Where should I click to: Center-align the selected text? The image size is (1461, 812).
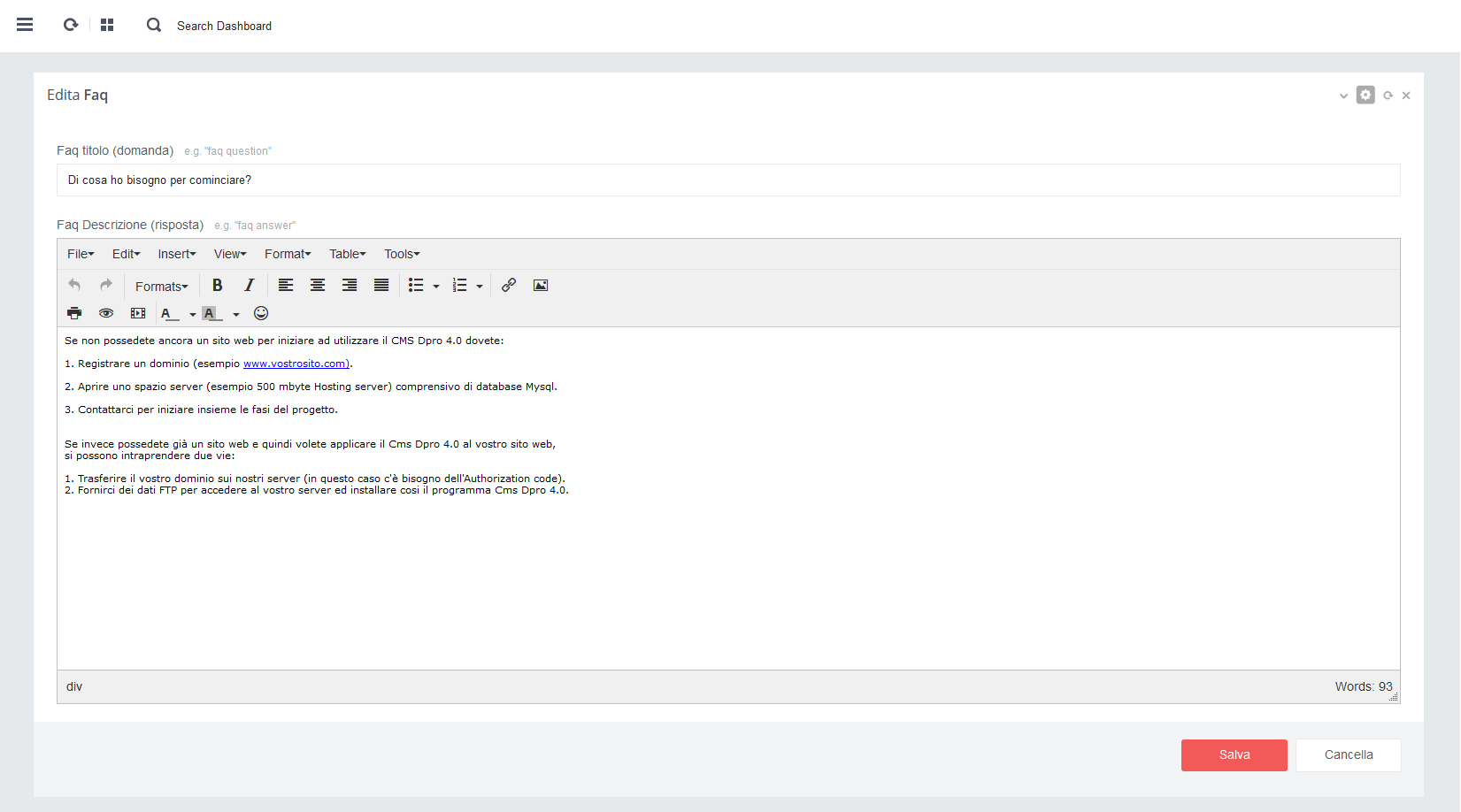pos(318,285)
